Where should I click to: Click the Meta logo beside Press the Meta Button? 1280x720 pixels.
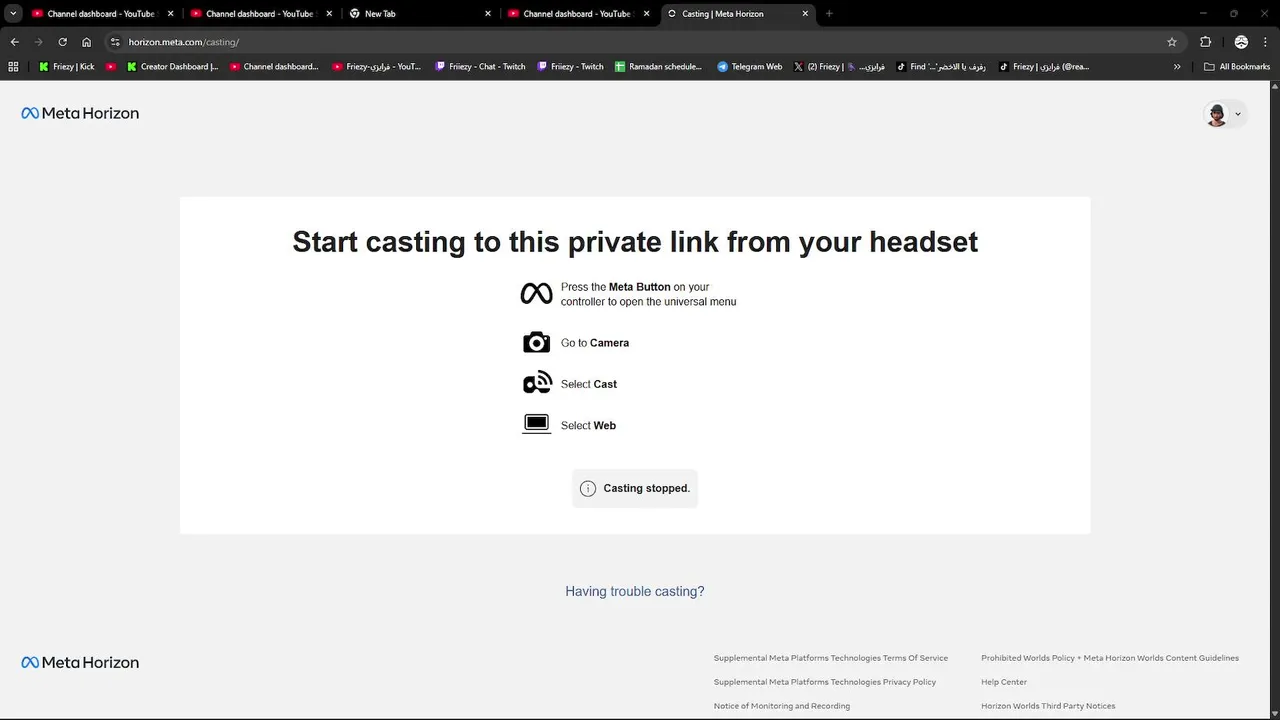click(537, 293)
